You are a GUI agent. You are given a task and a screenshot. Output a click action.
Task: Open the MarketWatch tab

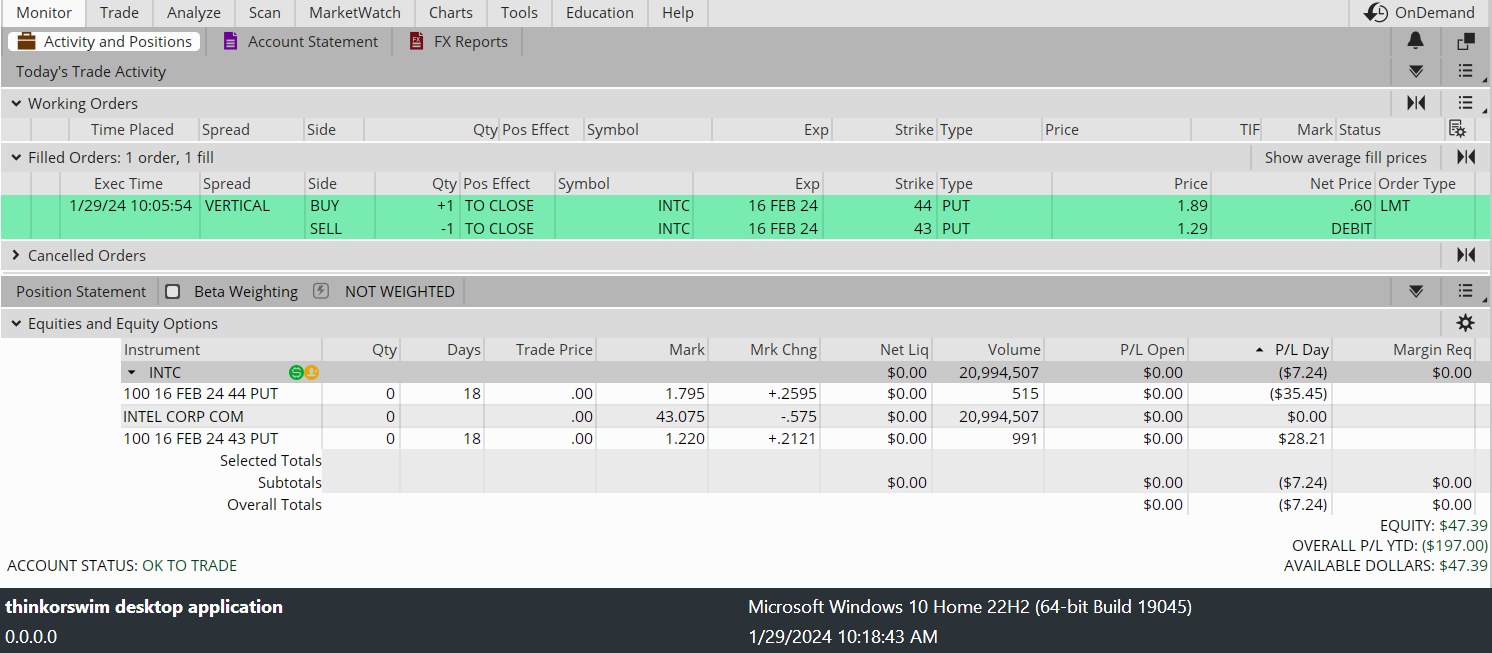[x=355, y=13]
